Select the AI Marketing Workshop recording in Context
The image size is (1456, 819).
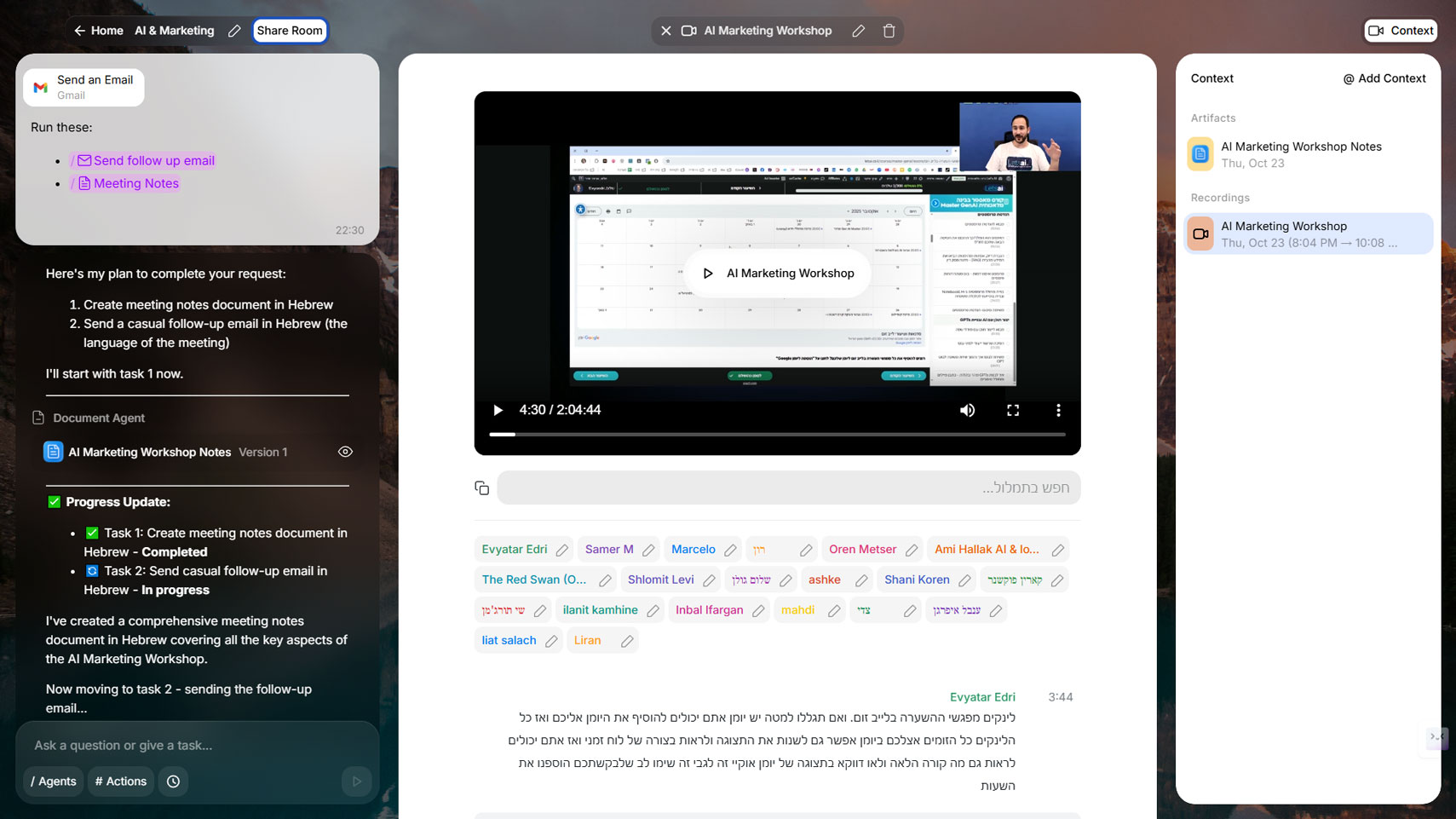click(x=1308, y=234)
